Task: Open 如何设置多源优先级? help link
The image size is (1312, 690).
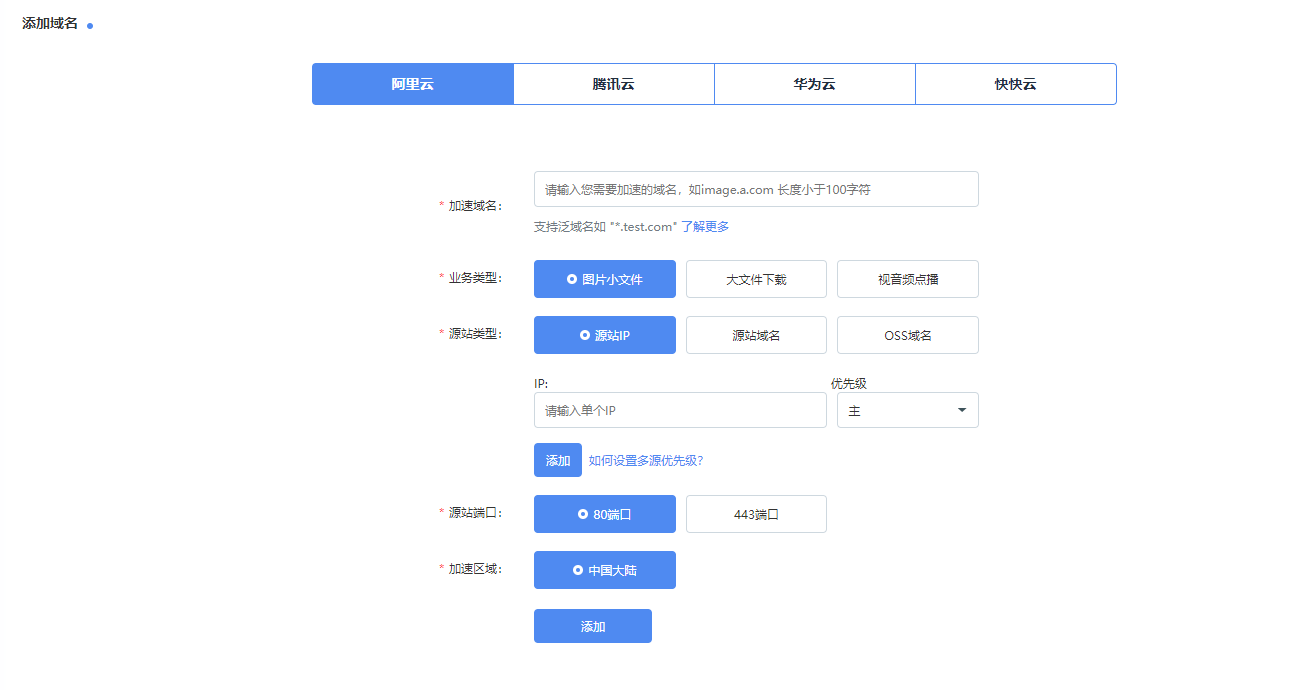Action: click(646, 461)
